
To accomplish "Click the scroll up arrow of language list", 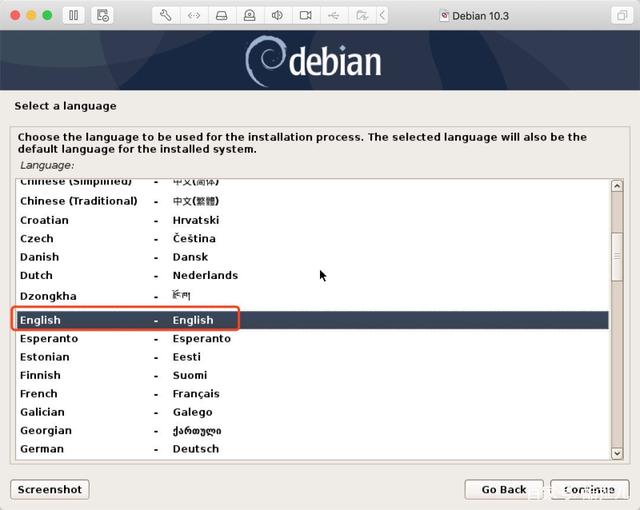I will 617,186.
